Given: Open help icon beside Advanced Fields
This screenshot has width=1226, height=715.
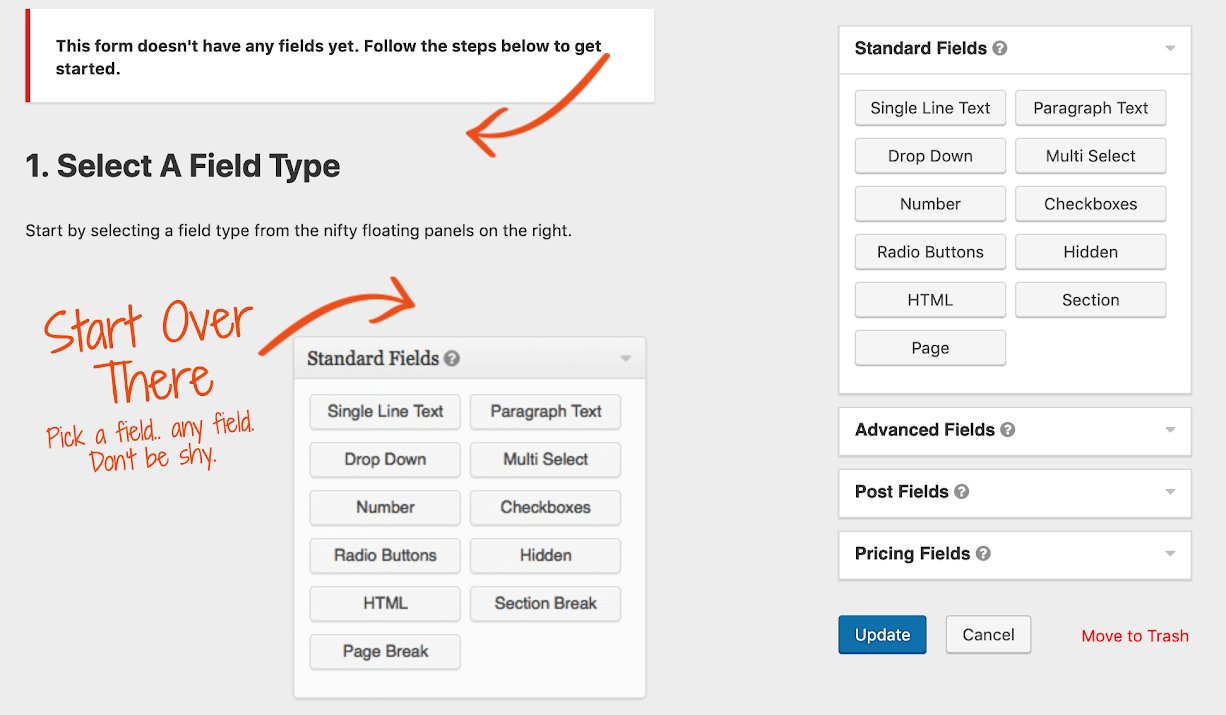Looking at the screenshot, I should (x=1008, y=430).
